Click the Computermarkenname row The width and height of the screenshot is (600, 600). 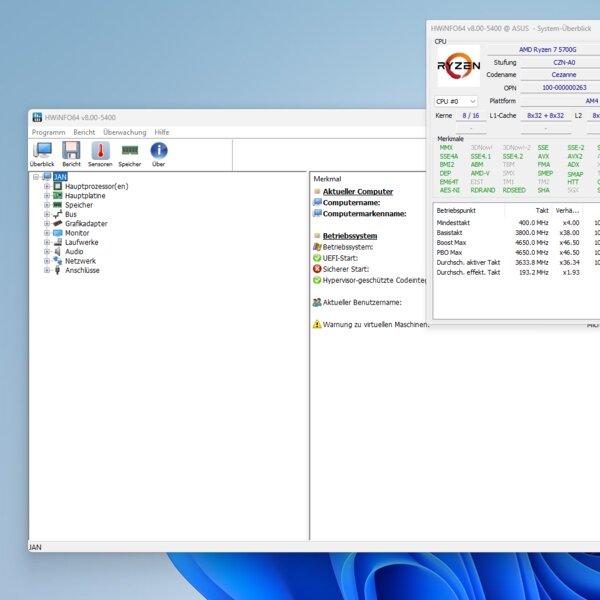coord(364,214)
